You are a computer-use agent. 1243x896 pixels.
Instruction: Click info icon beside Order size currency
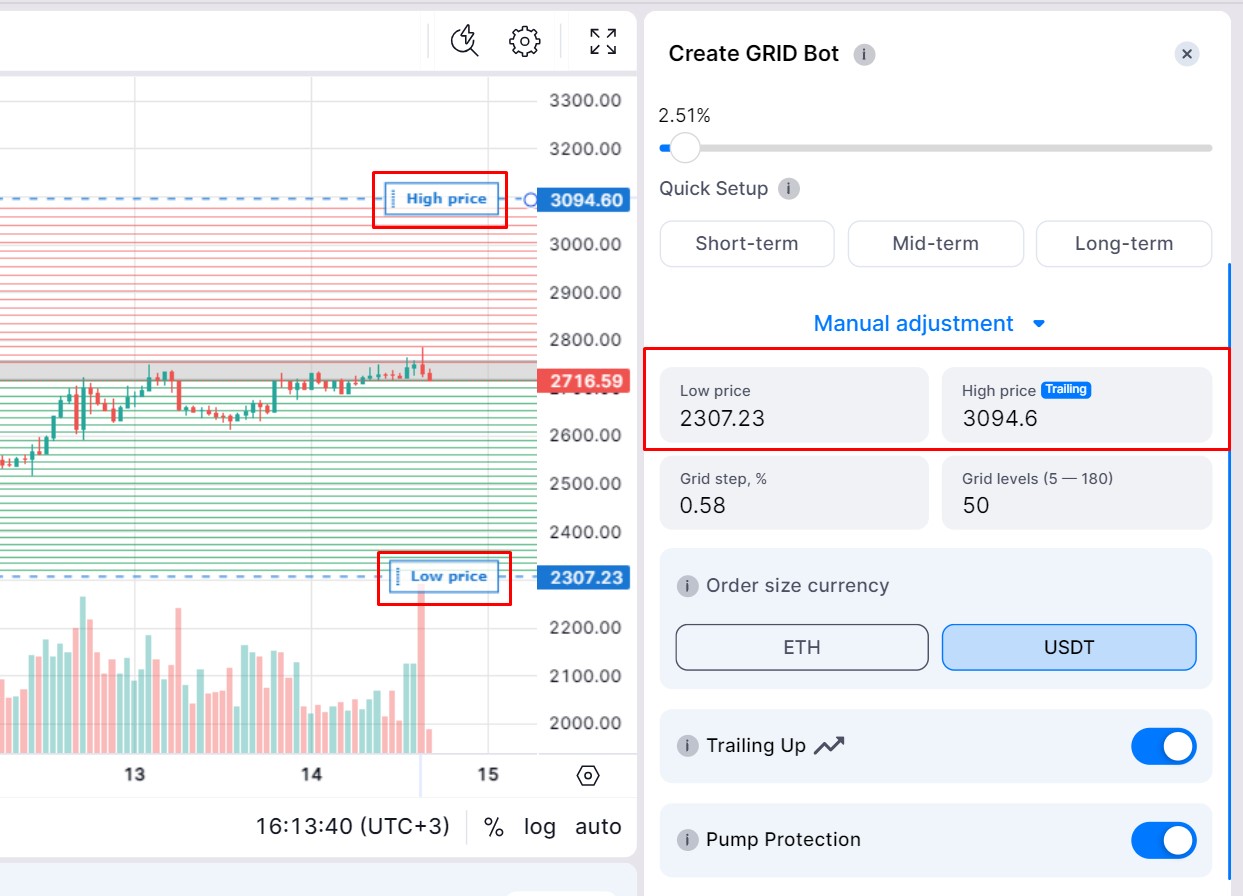(687, 586)
